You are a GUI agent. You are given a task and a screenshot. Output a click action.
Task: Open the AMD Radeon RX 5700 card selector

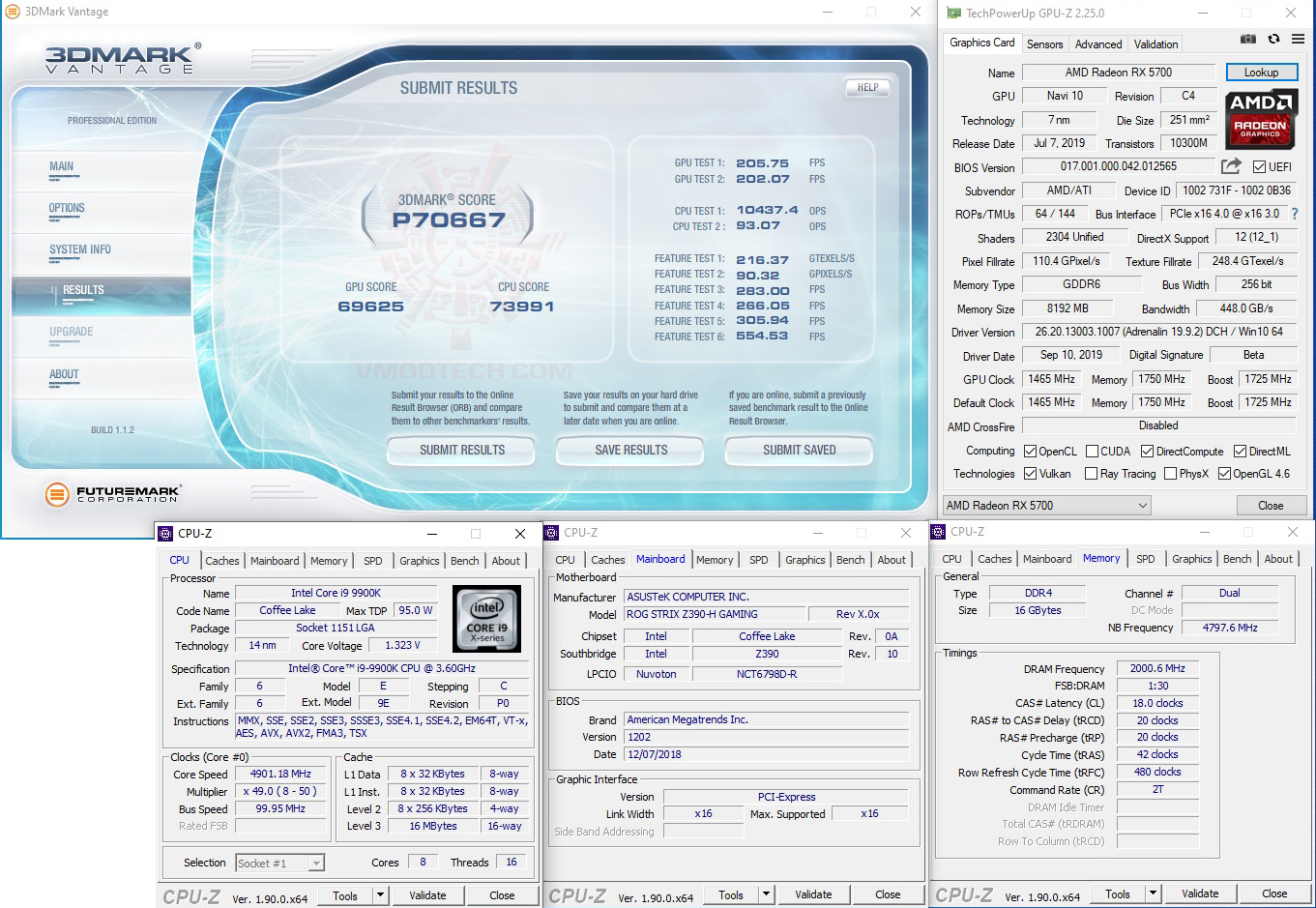tap(1046, 505)
